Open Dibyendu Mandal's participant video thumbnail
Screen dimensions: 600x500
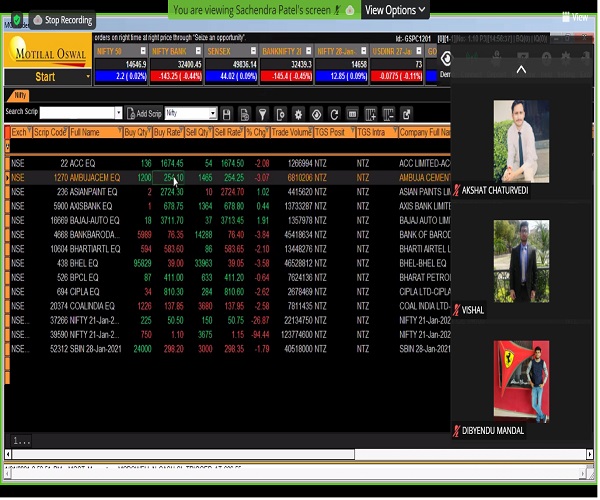point(522,383)
